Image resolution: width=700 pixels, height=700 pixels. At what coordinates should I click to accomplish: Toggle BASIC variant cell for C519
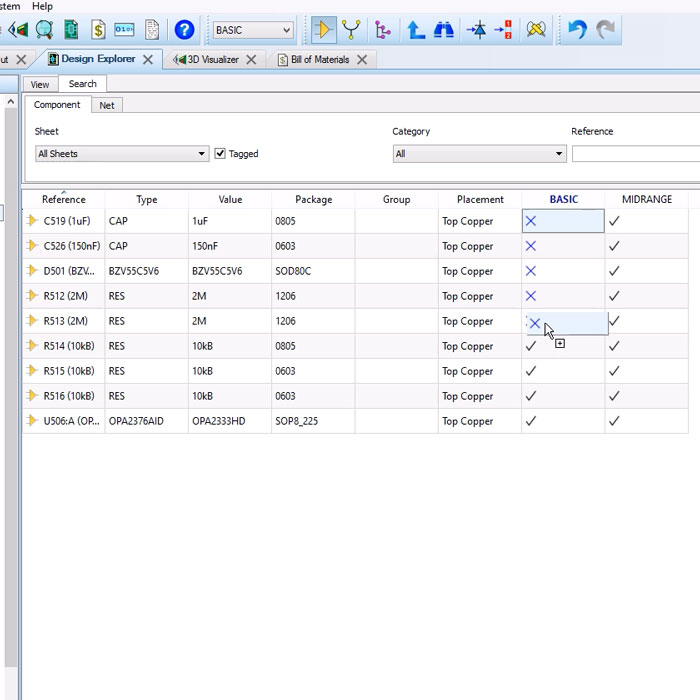click(563, 221)
